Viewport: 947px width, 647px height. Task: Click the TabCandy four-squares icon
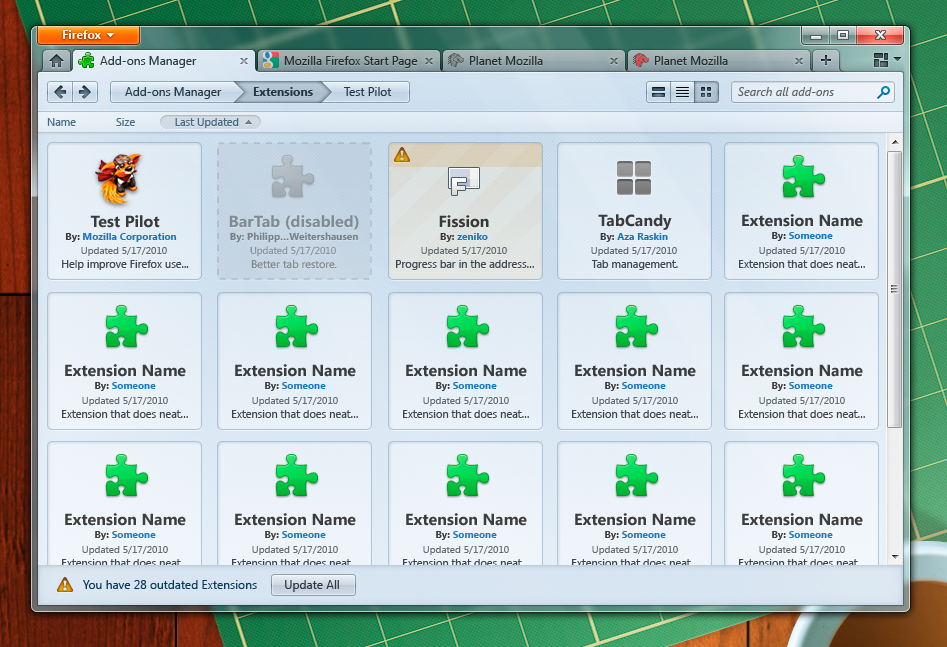tap(634, 178)
